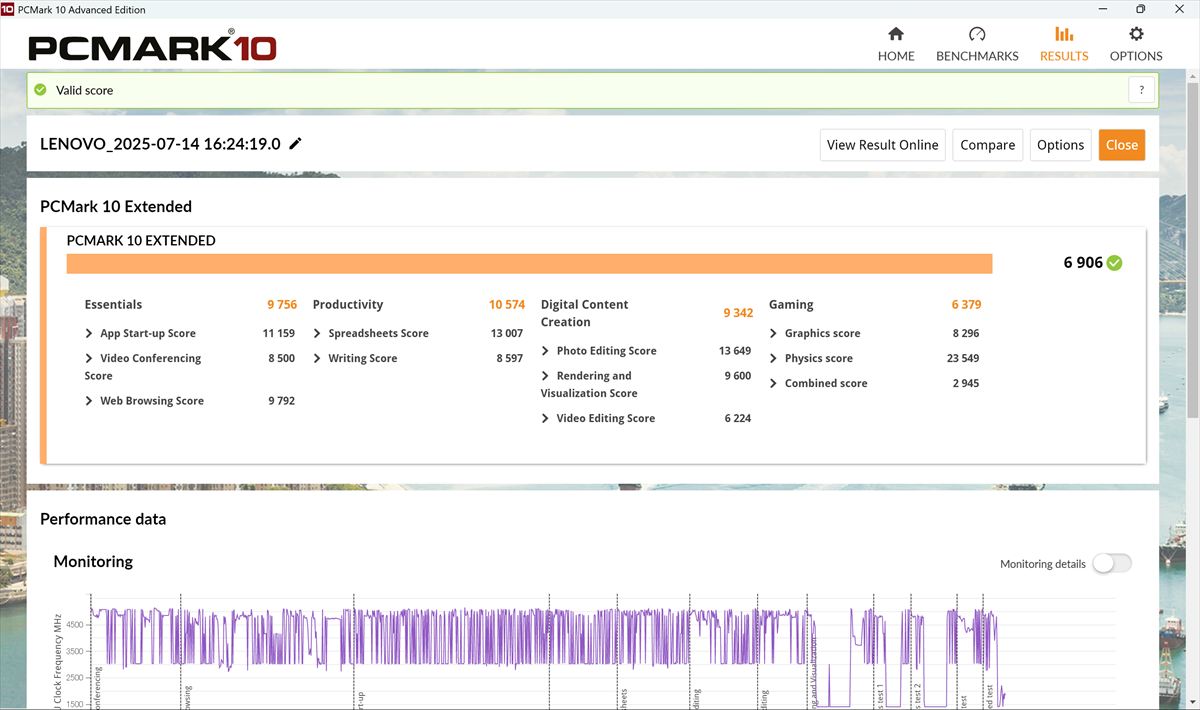Click the PCMark 10 logo
The height and width of the screenshot is (710, 1200).
153,47
